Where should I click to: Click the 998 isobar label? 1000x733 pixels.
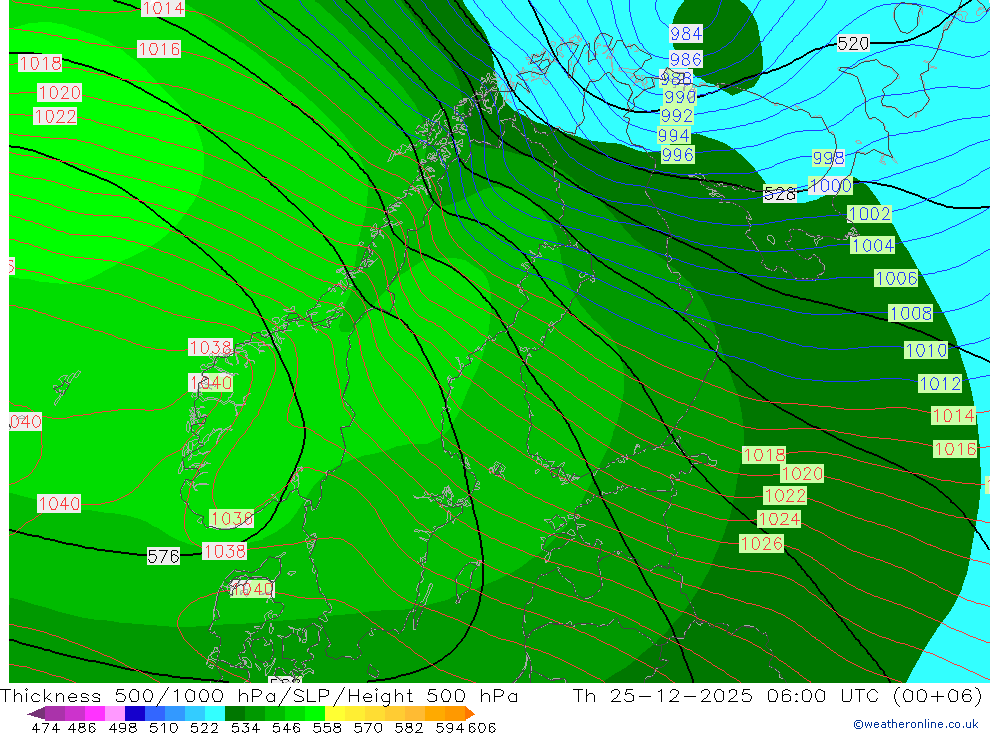(x=828, y=158)
